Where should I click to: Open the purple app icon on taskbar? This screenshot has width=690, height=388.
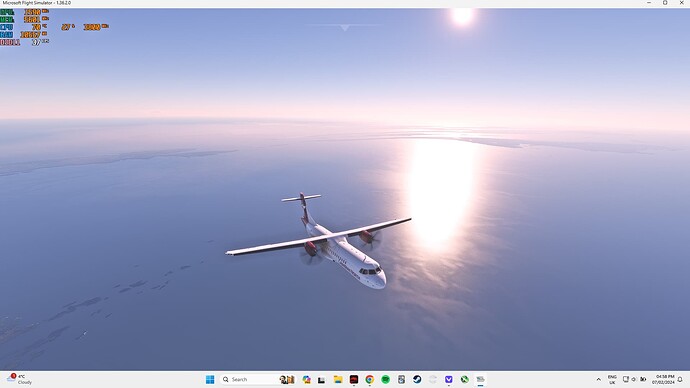[449, 379]
